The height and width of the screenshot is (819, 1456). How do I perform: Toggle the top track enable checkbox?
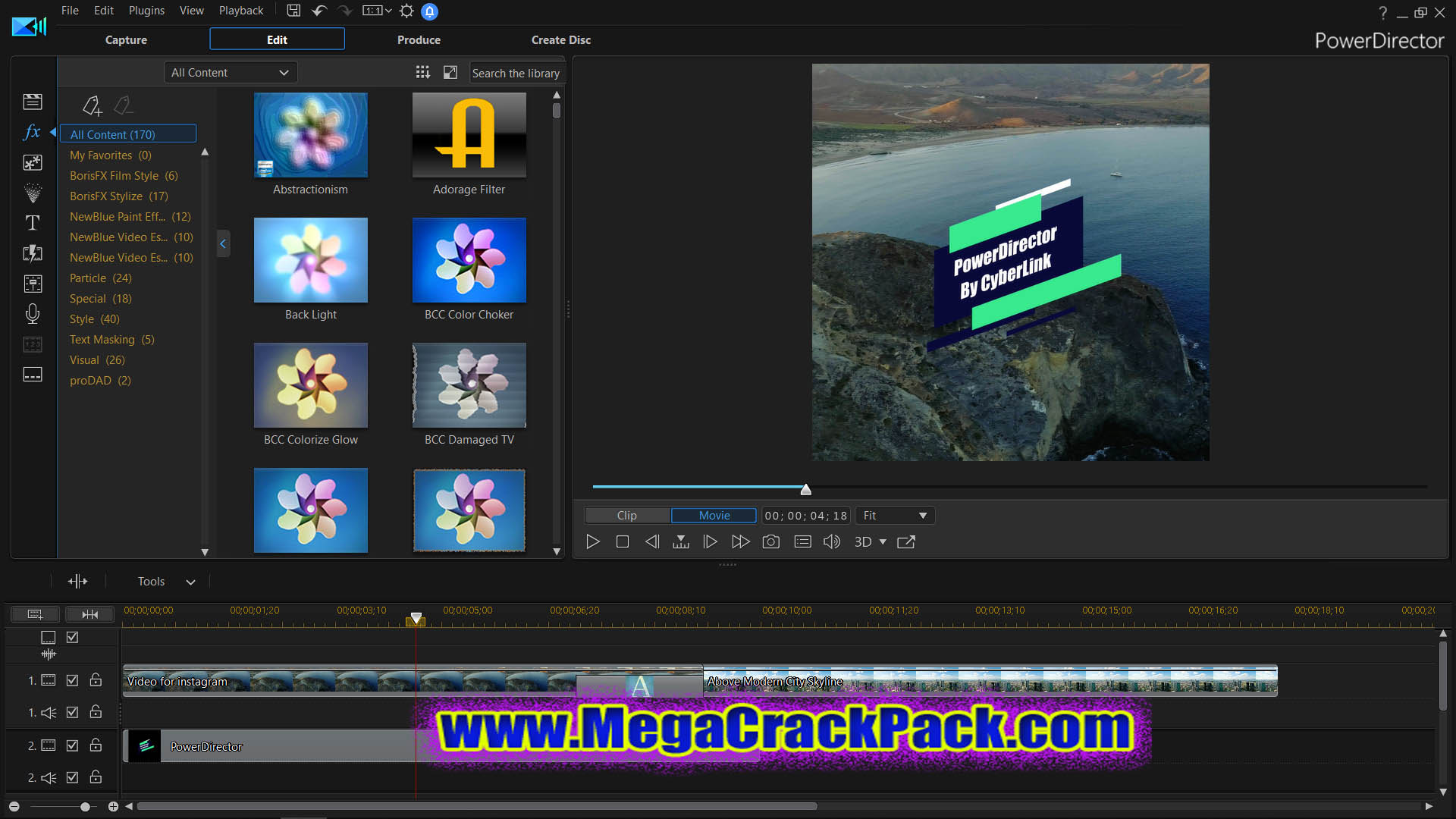click(73, 638)
